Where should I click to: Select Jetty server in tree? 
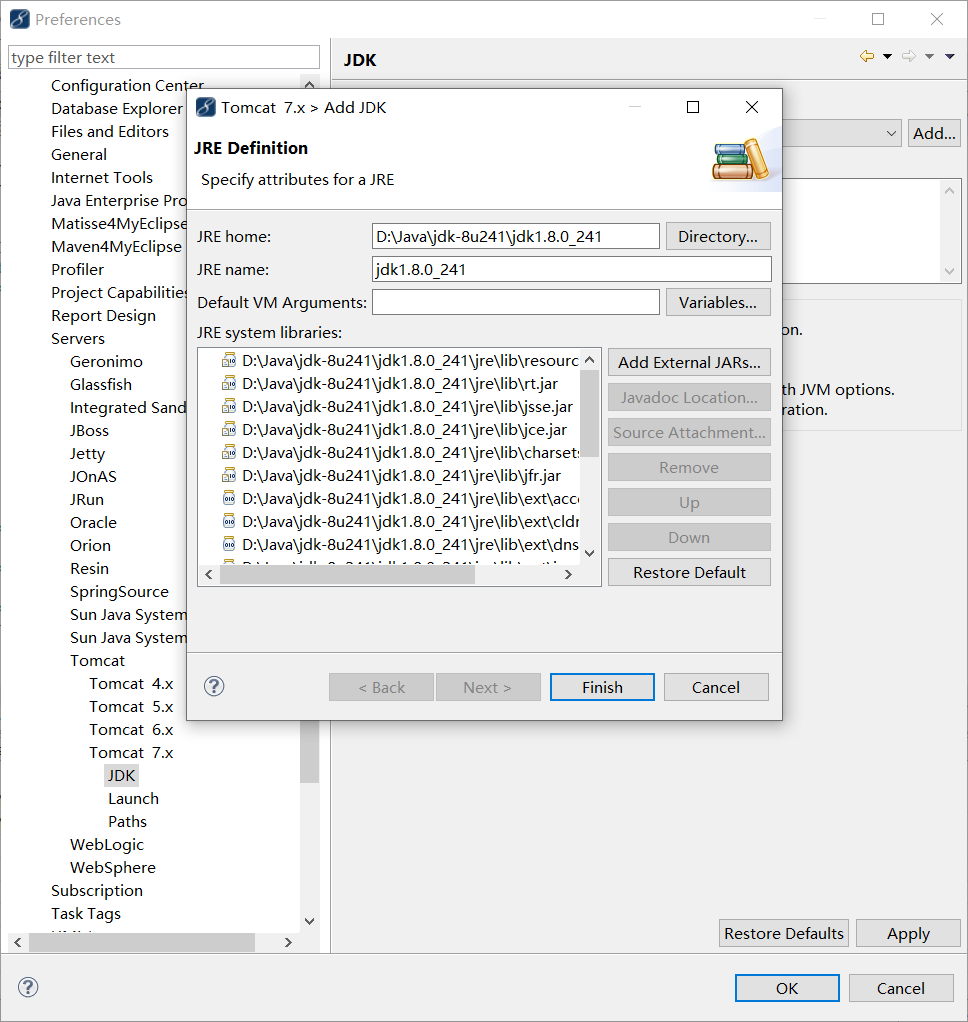tap(87, 454)
